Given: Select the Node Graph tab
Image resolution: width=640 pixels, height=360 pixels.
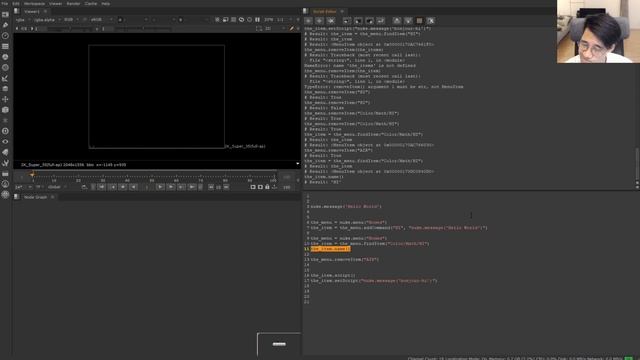Looking at the screenshot, I should tap(36, 197).
